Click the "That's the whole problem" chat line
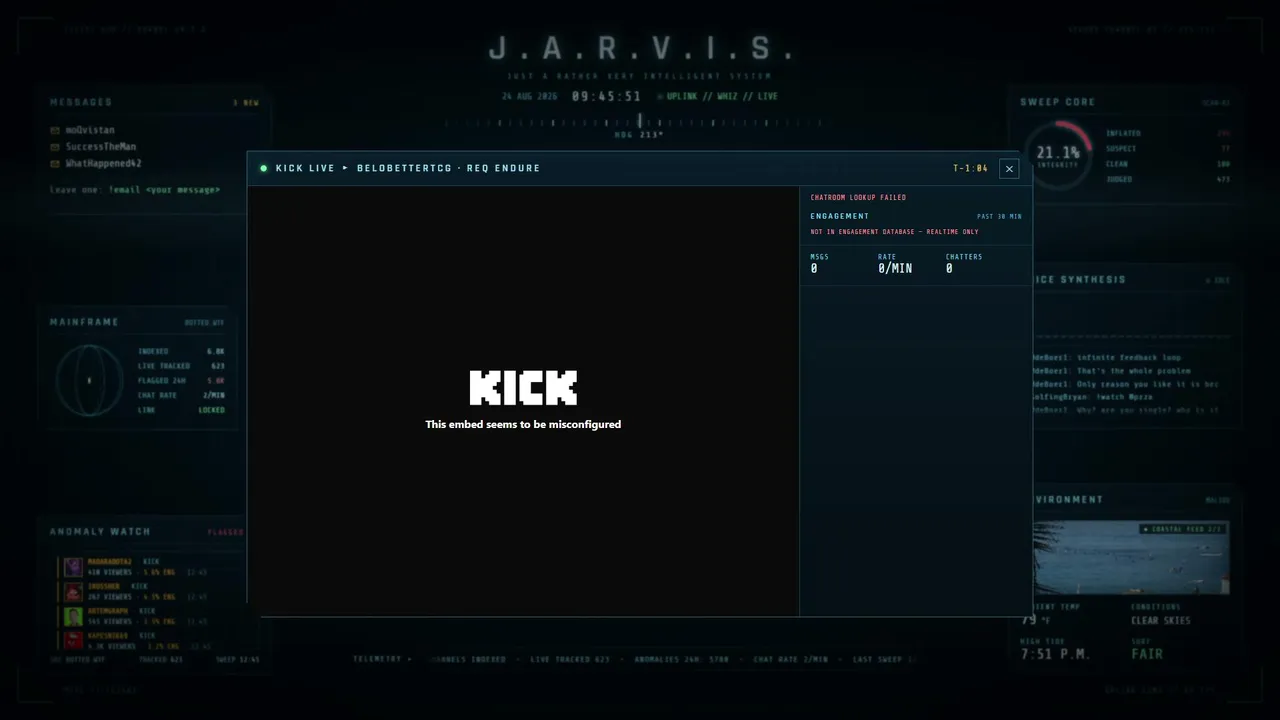1280x720 pixels. pyautogui.click(x=1112, y=371)
